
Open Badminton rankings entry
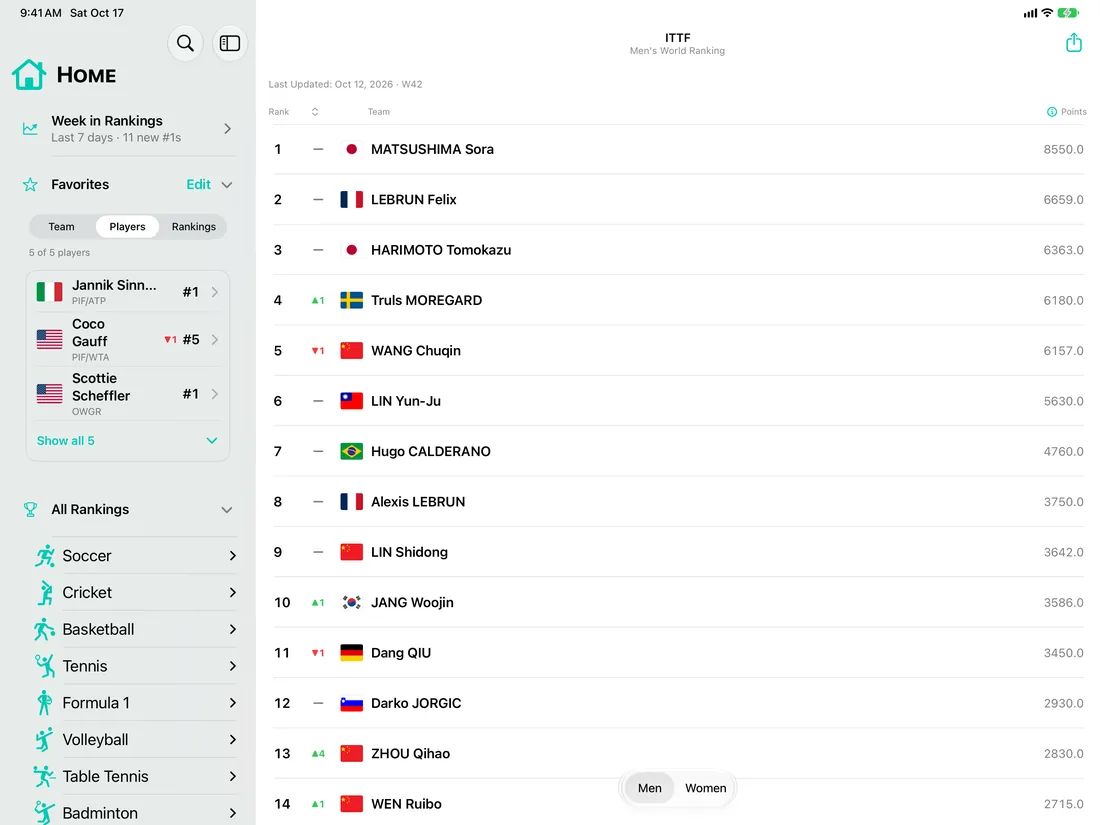coord(135,812)
